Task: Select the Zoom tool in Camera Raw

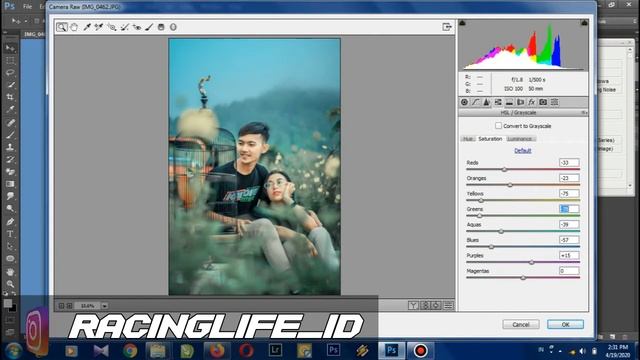Action: coord(62,27)
